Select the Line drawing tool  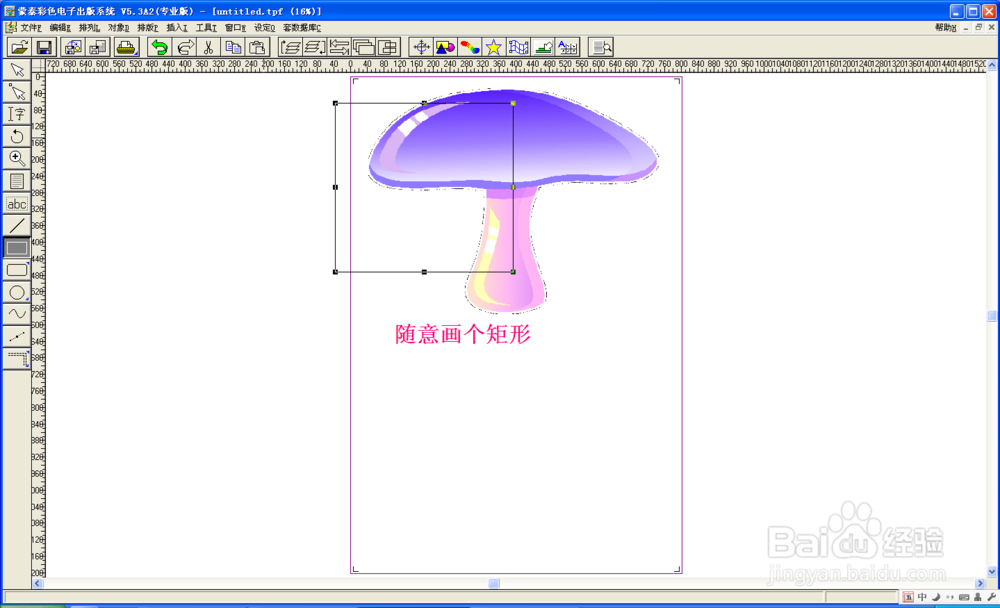click(x=16, y=225)
